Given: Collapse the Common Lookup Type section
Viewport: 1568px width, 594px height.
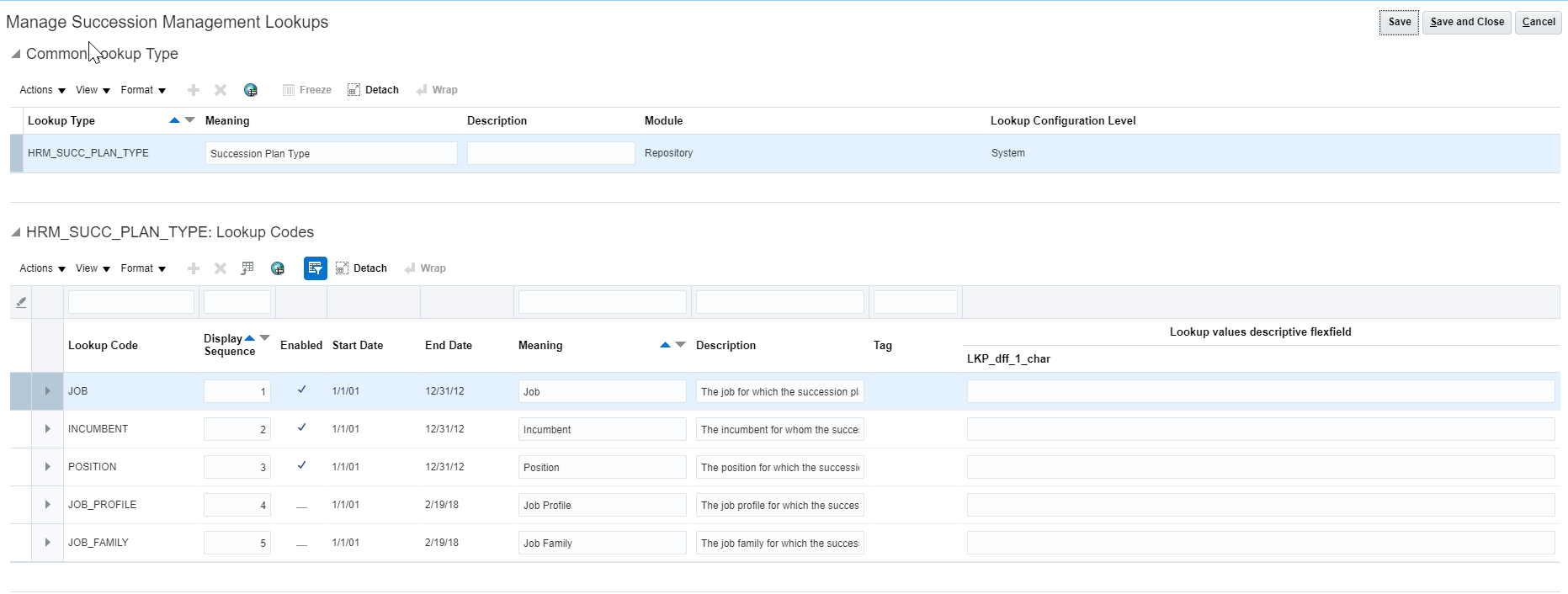Looking at the screenshot, I should click(x=15, y=54).
